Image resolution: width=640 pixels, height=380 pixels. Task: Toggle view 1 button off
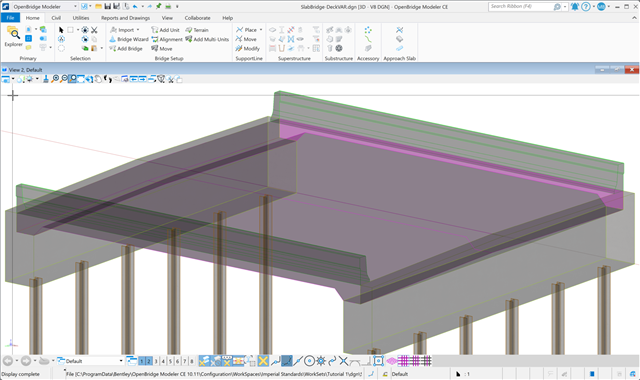tap(142, 361)
